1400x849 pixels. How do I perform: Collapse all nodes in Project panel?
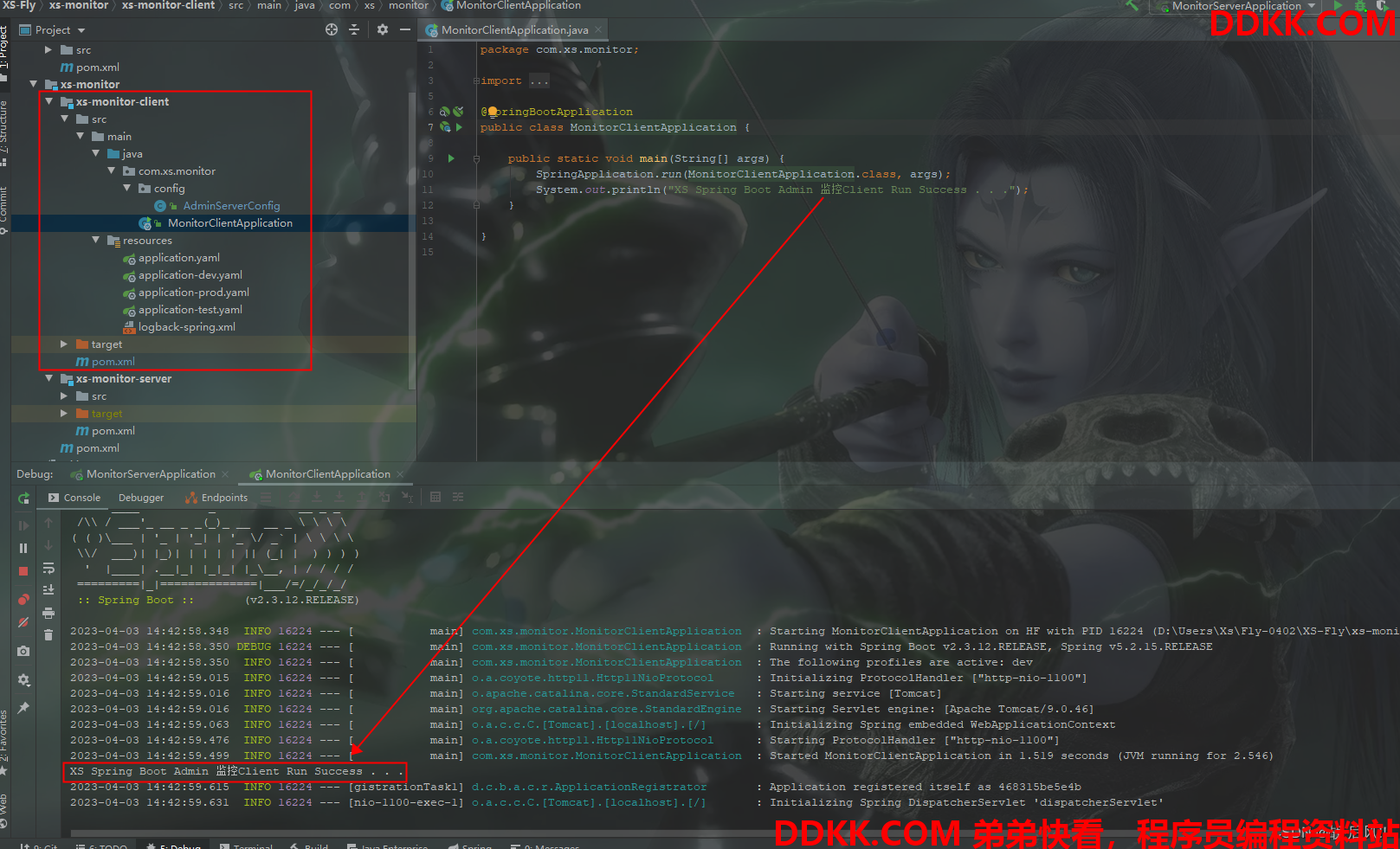click(x=354, y=29)
